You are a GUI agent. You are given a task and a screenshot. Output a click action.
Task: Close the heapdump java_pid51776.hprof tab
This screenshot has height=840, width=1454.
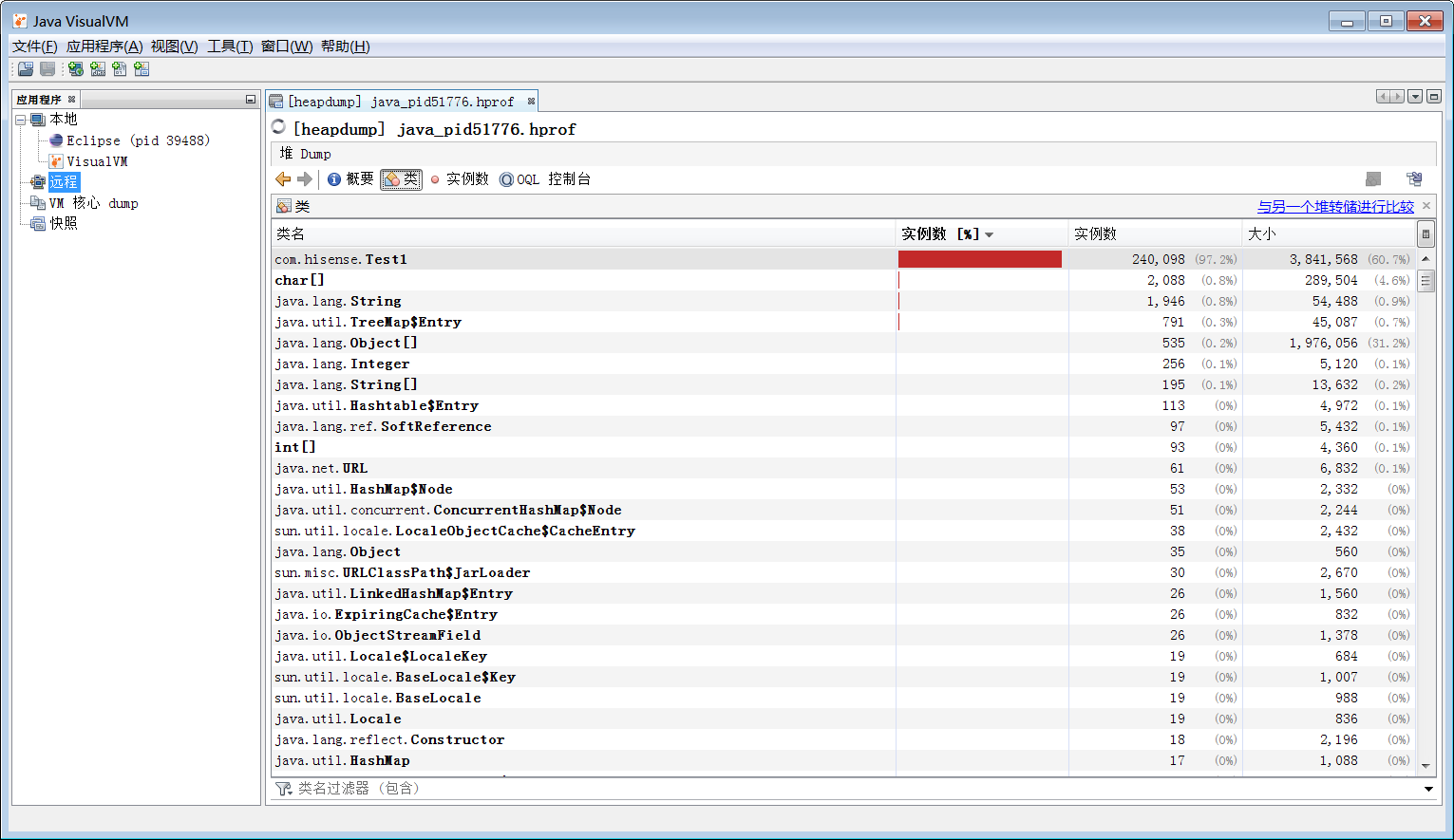click(531, 102)
